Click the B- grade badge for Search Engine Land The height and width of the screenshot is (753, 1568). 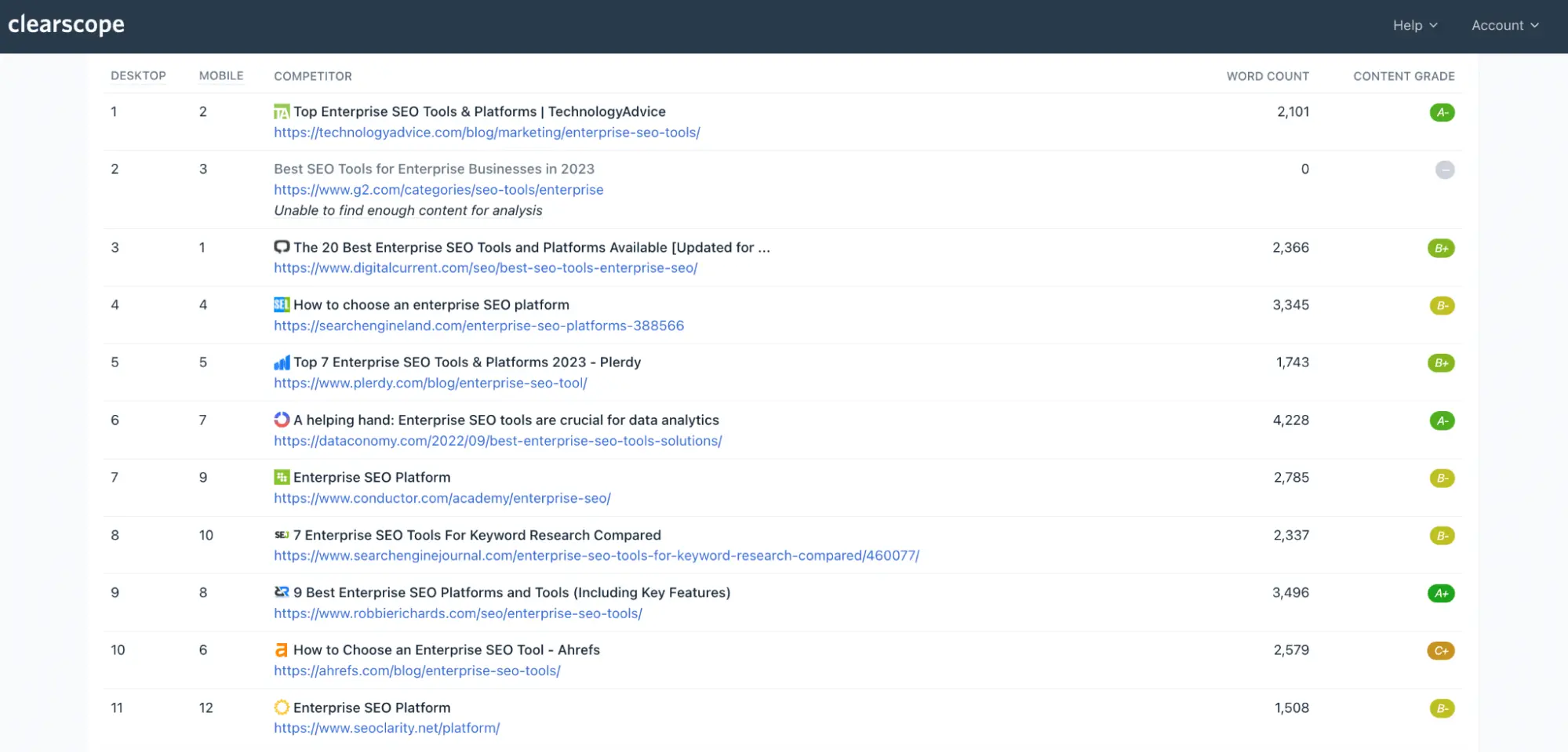point(1442,306)
